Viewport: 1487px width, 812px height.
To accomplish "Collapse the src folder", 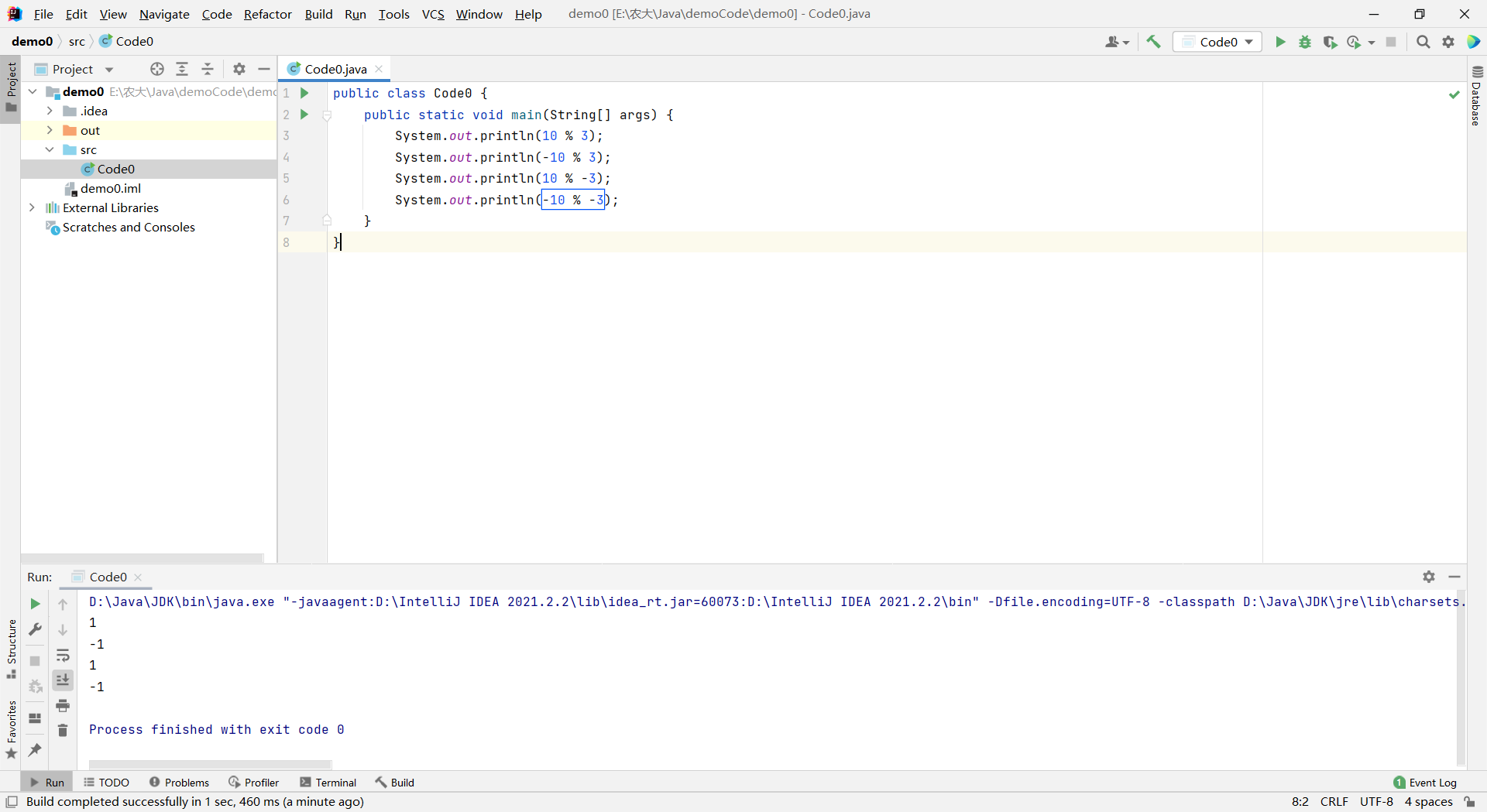I will coord(50,149).
